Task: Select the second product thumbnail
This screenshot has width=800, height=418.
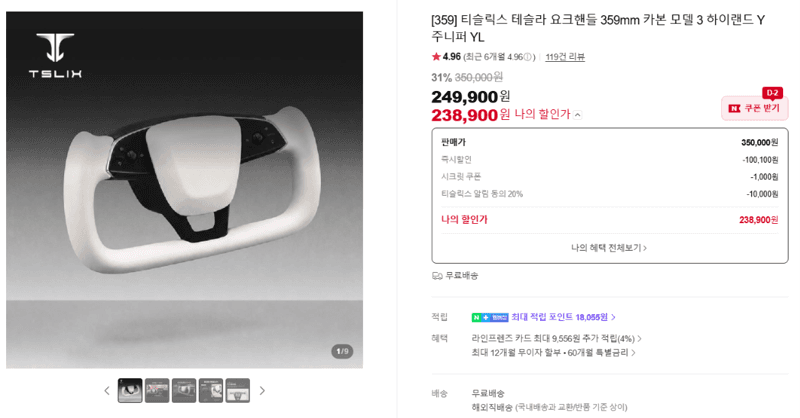Action: pos(157,390)
